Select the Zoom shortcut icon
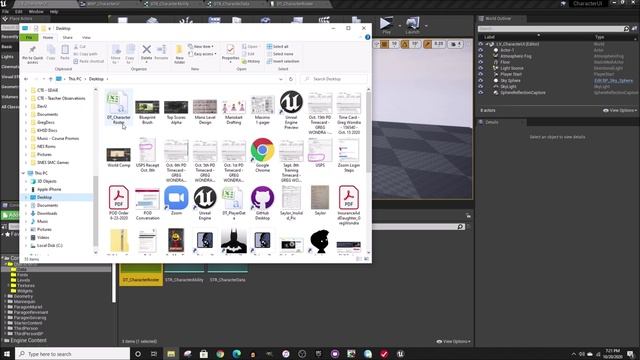The width and height of the screenshot is (640, 360). coord(176,200)
